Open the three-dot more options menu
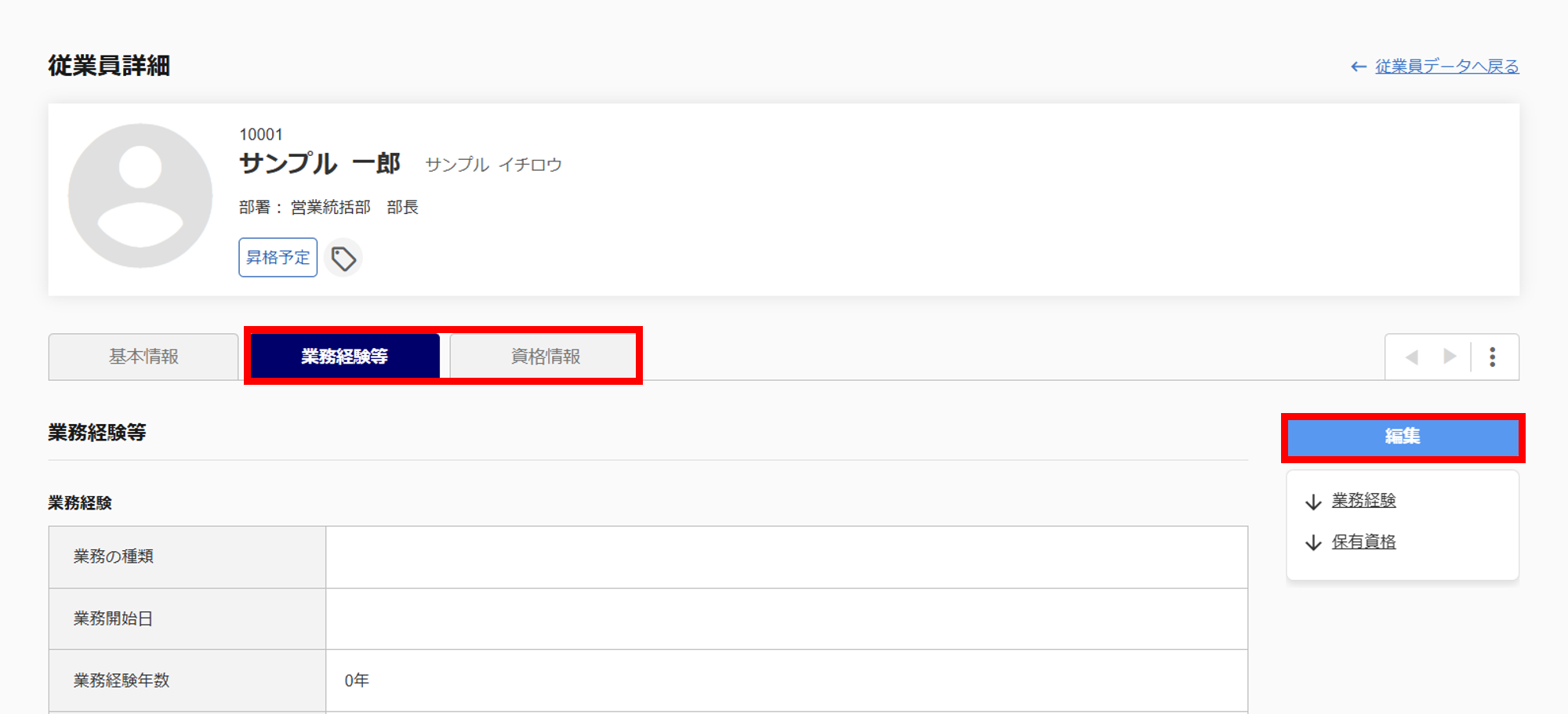 pyautogui.click(x=1492, y=357)
